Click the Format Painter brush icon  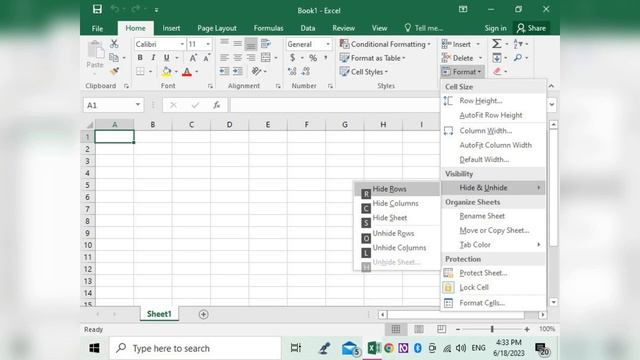114,71
